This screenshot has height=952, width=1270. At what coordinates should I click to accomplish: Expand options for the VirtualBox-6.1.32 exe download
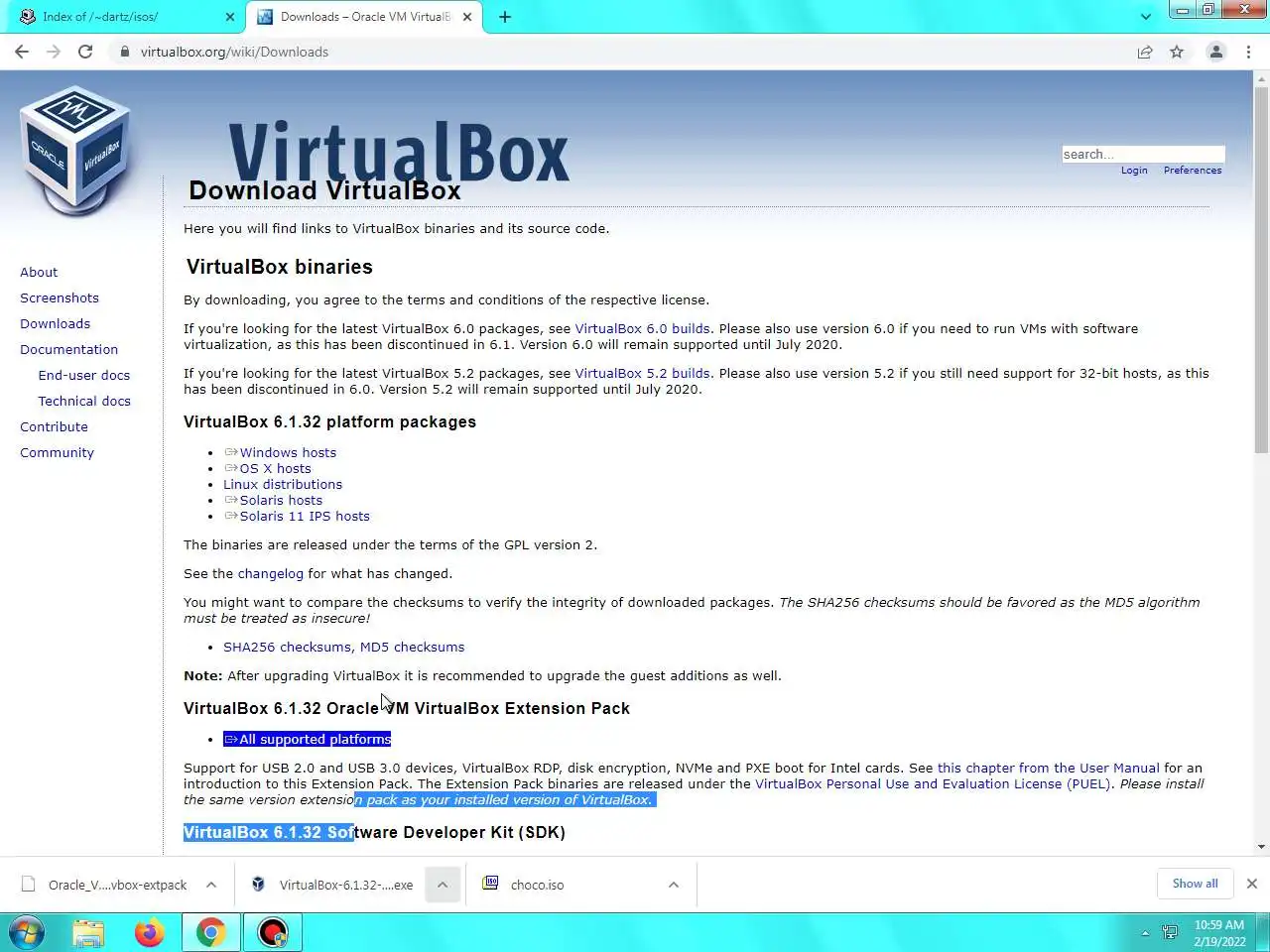tap(443, 885)
